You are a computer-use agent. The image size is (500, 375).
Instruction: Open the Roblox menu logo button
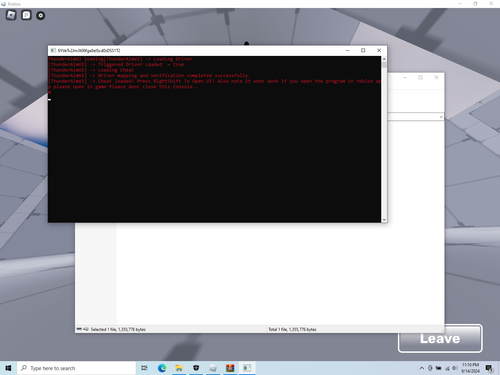coord(11,15)
